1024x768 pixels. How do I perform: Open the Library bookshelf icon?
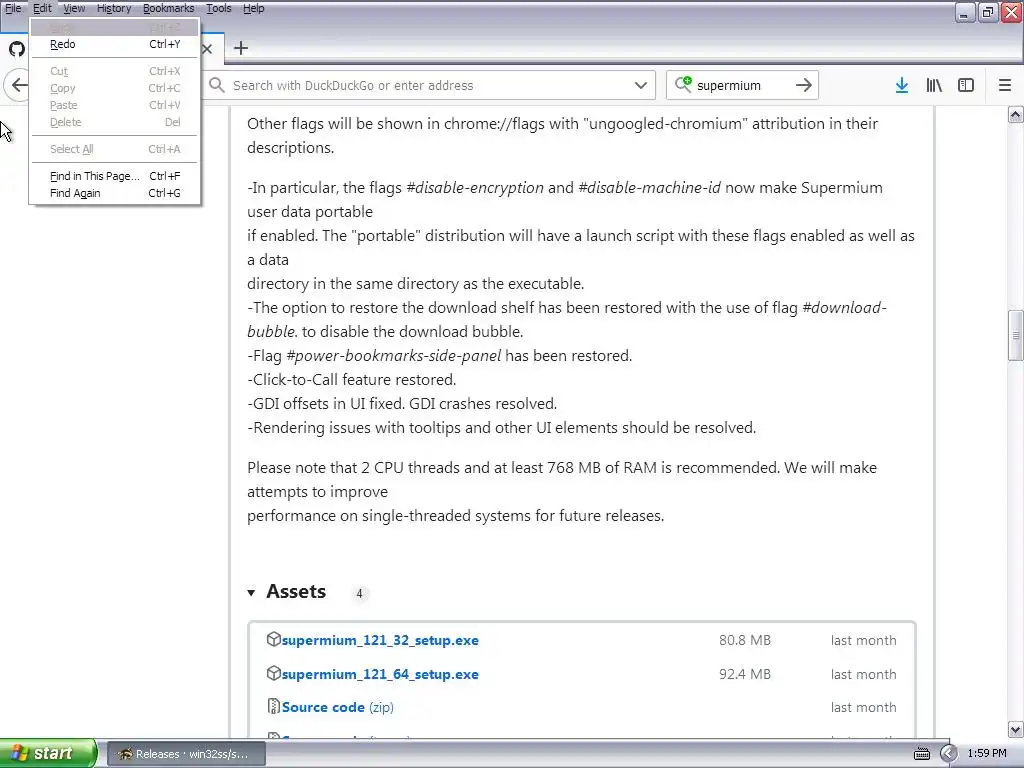934,86
